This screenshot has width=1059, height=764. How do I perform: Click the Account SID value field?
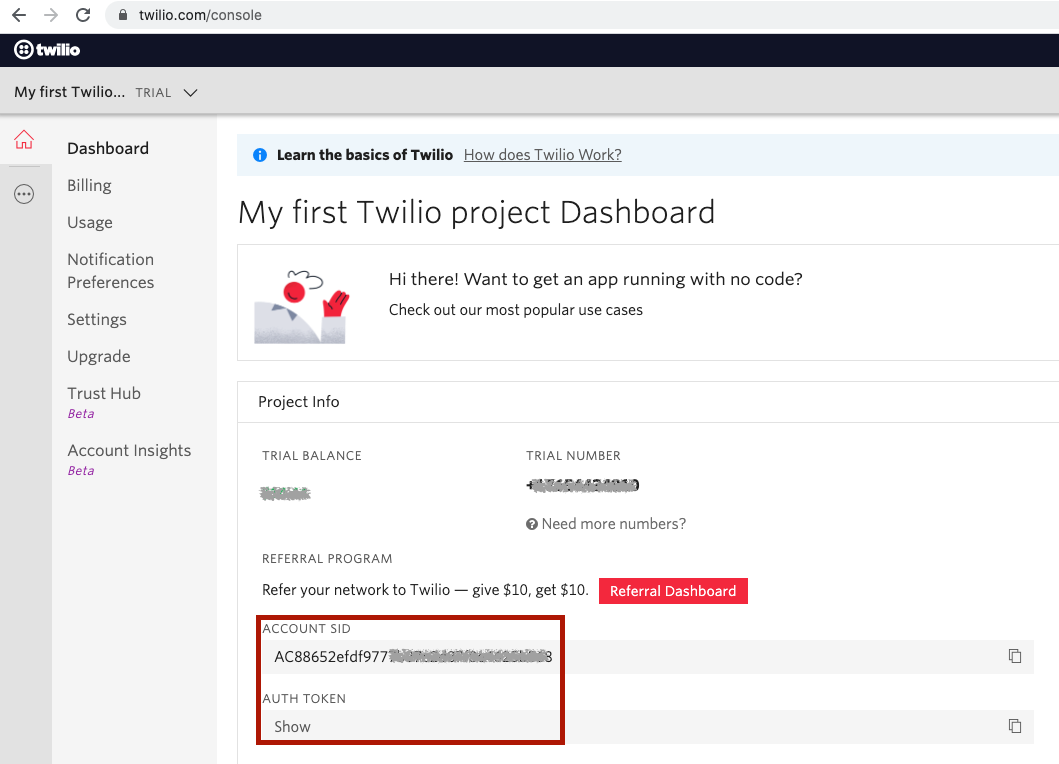point(648,657)
